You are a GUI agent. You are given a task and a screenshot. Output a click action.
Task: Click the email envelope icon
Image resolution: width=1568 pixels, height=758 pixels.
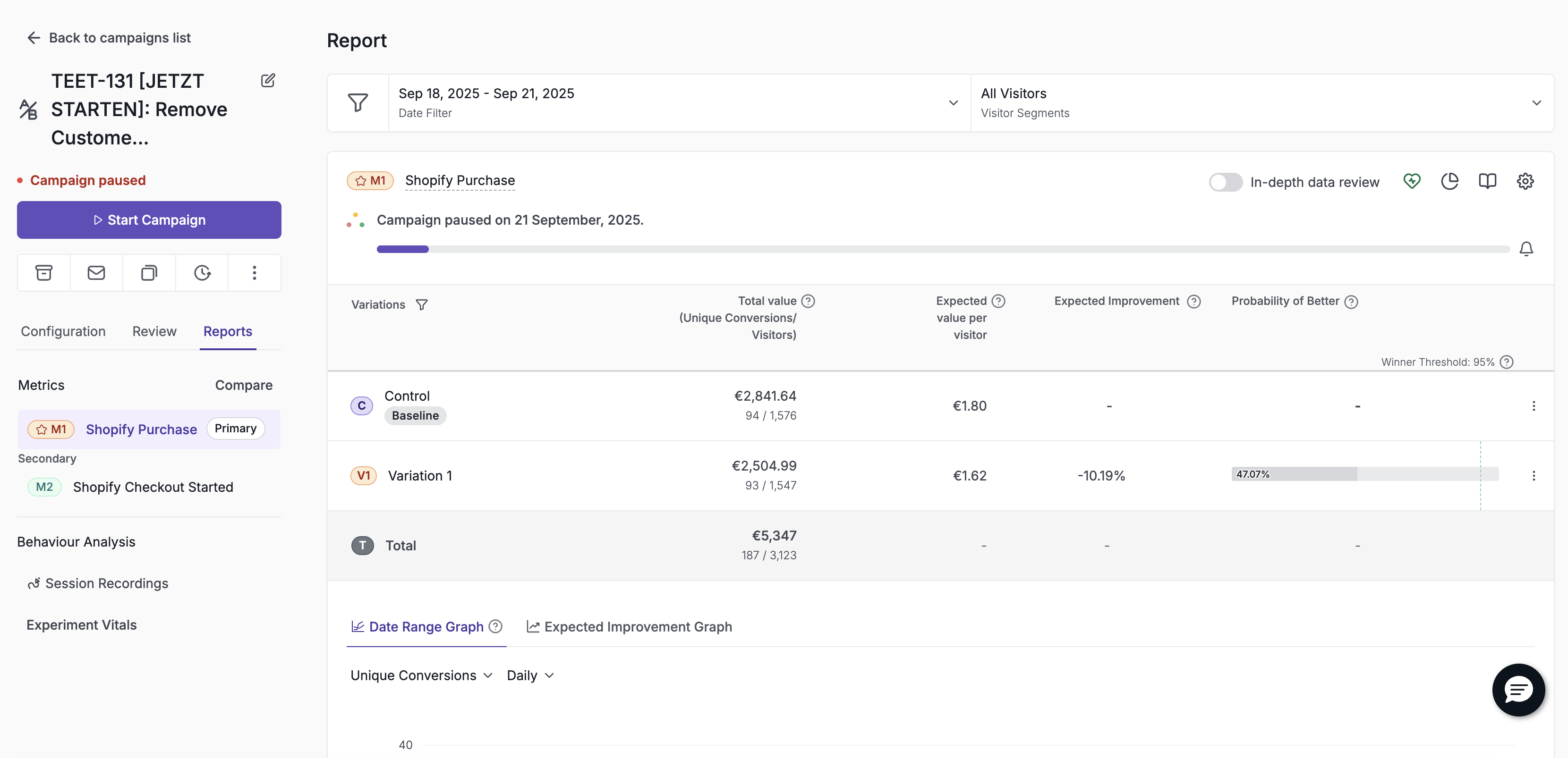[96, 272]
